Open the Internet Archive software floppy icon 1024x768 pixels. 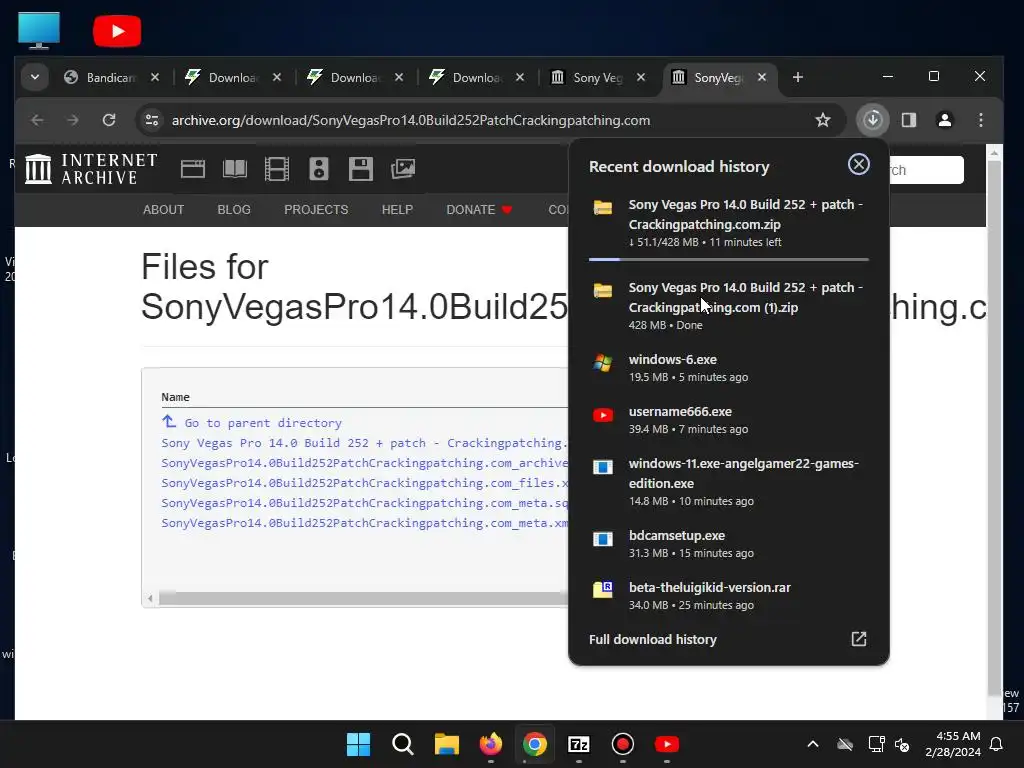(360, 169)
